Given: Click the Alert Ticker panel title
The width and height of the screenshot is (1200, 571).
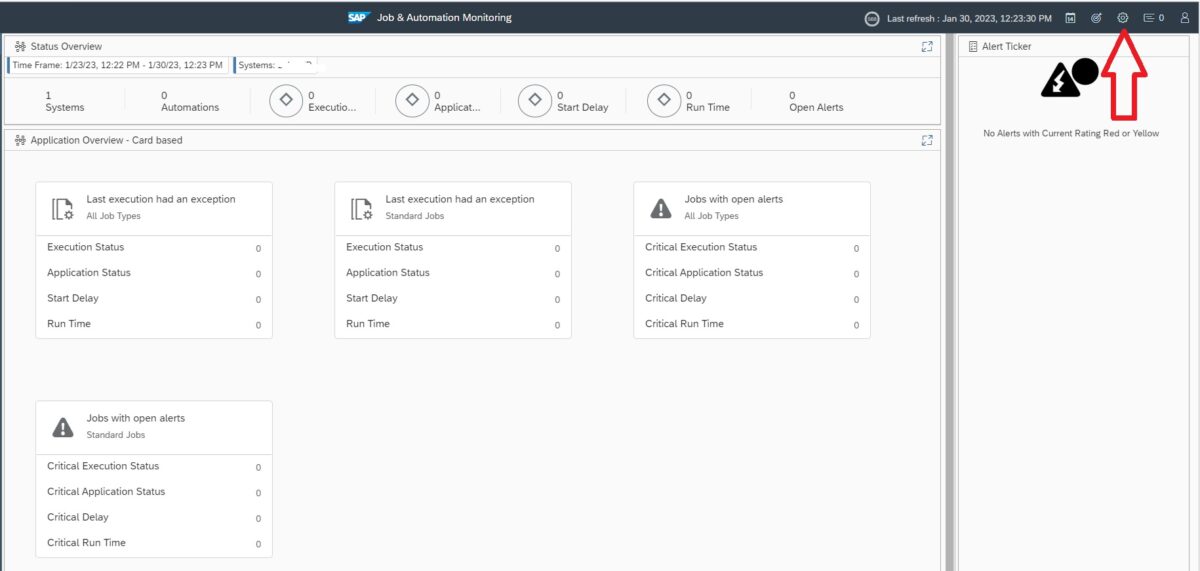Looking at the screenshot, I should 1006,46.
